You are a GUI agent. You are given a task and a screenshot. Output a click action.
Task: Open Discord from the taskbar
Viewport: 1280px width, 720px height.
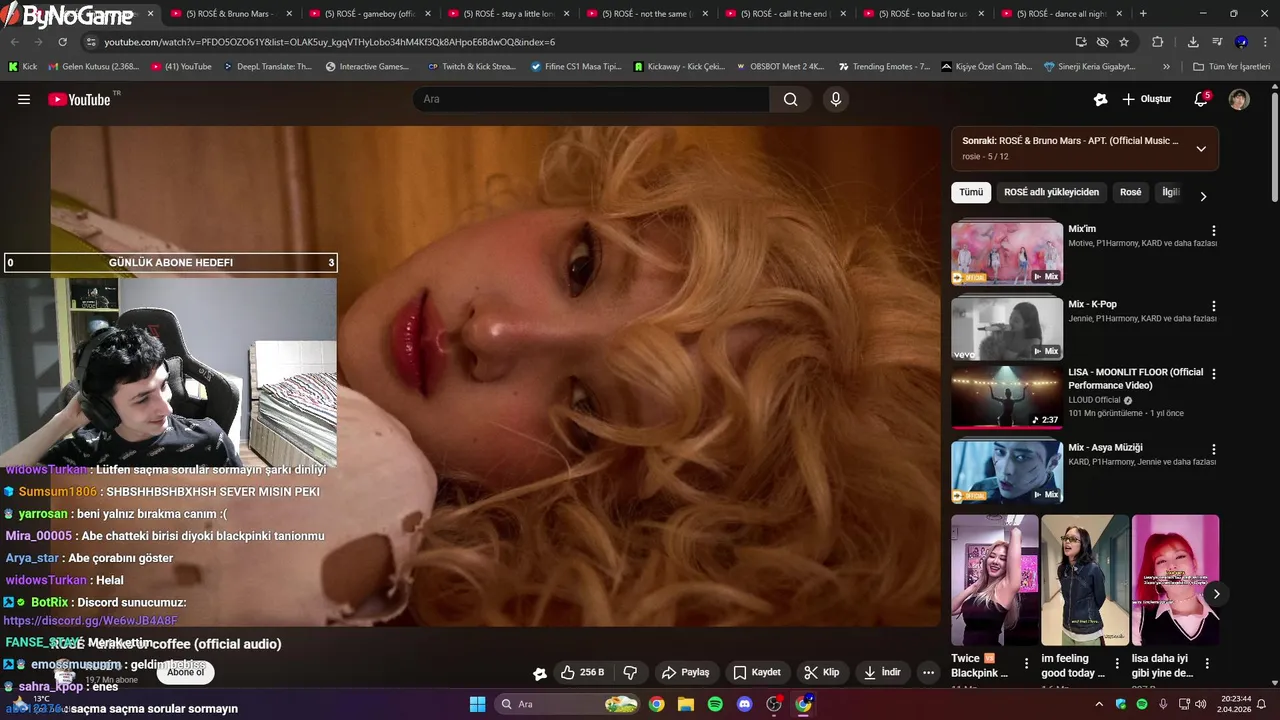coord(744,704)
